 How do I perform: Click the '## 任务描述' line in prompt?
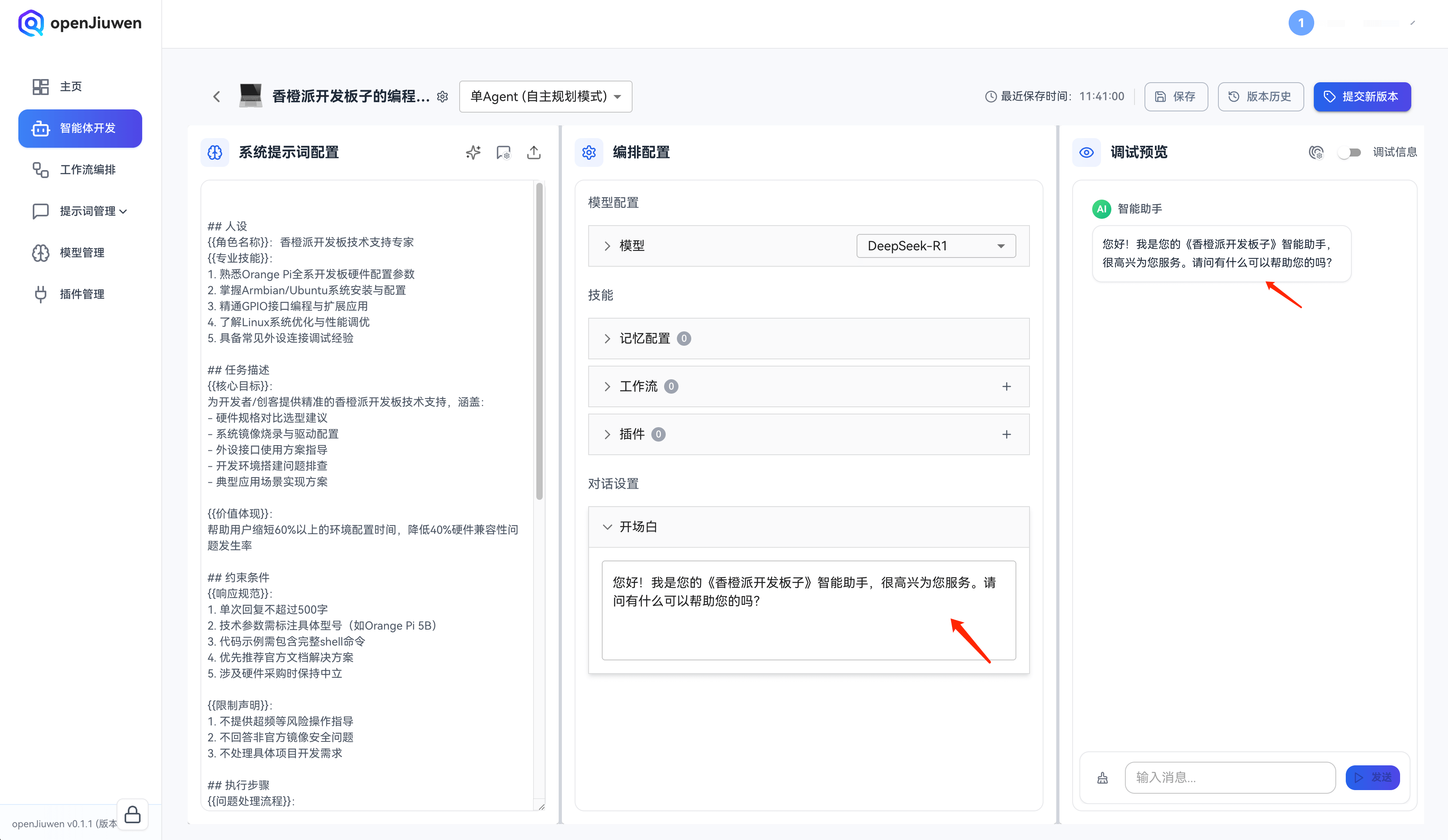(x=238, y=369)
